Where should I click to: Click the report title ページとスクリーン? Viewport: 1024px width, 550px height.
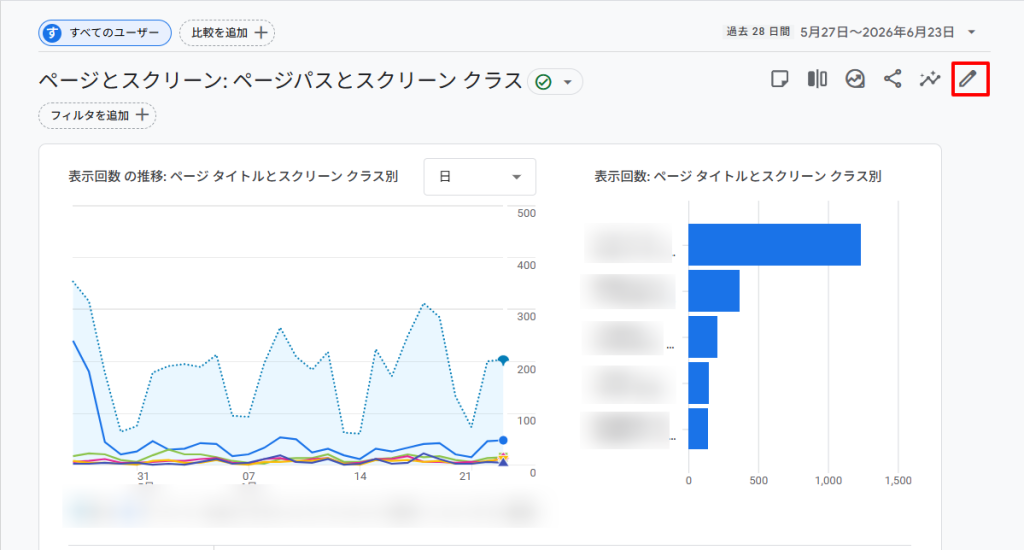pos(280,80)
